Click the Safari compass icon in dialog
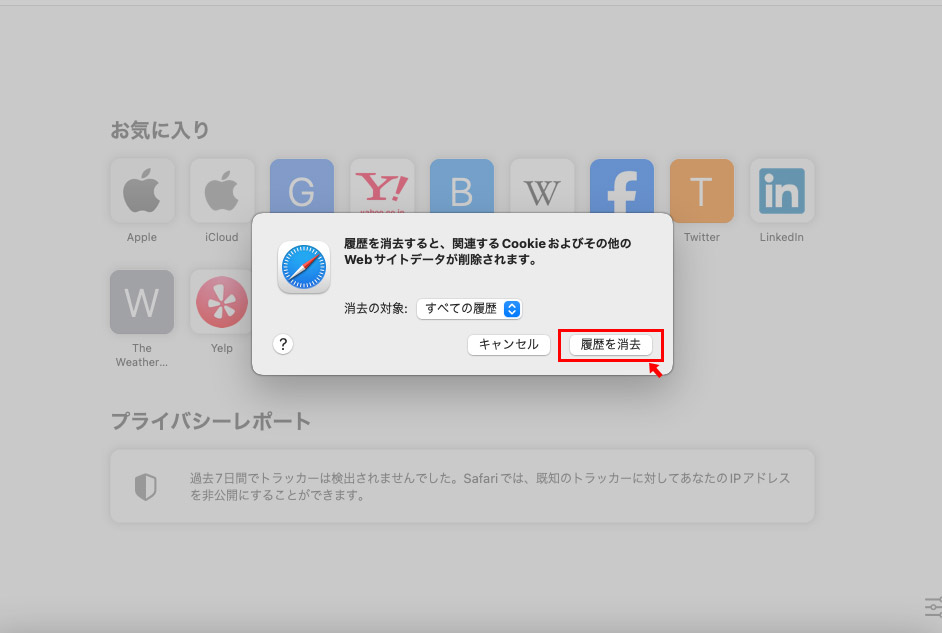This screenshot has height=633, width=942. 304,267
